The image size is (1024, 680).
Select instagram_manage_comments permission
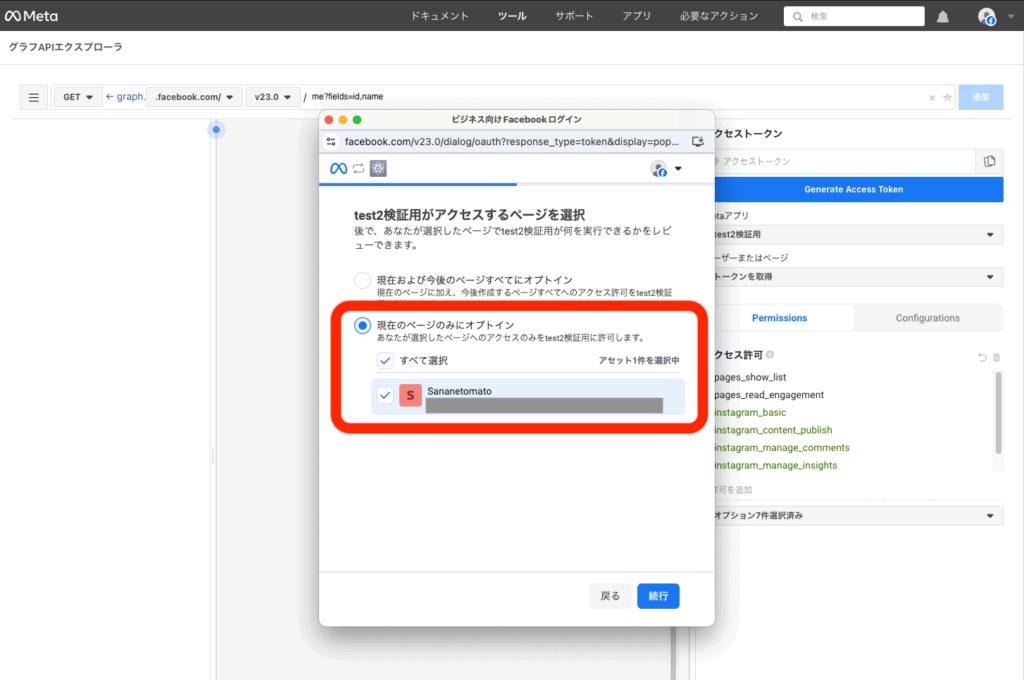coord(782,448)
